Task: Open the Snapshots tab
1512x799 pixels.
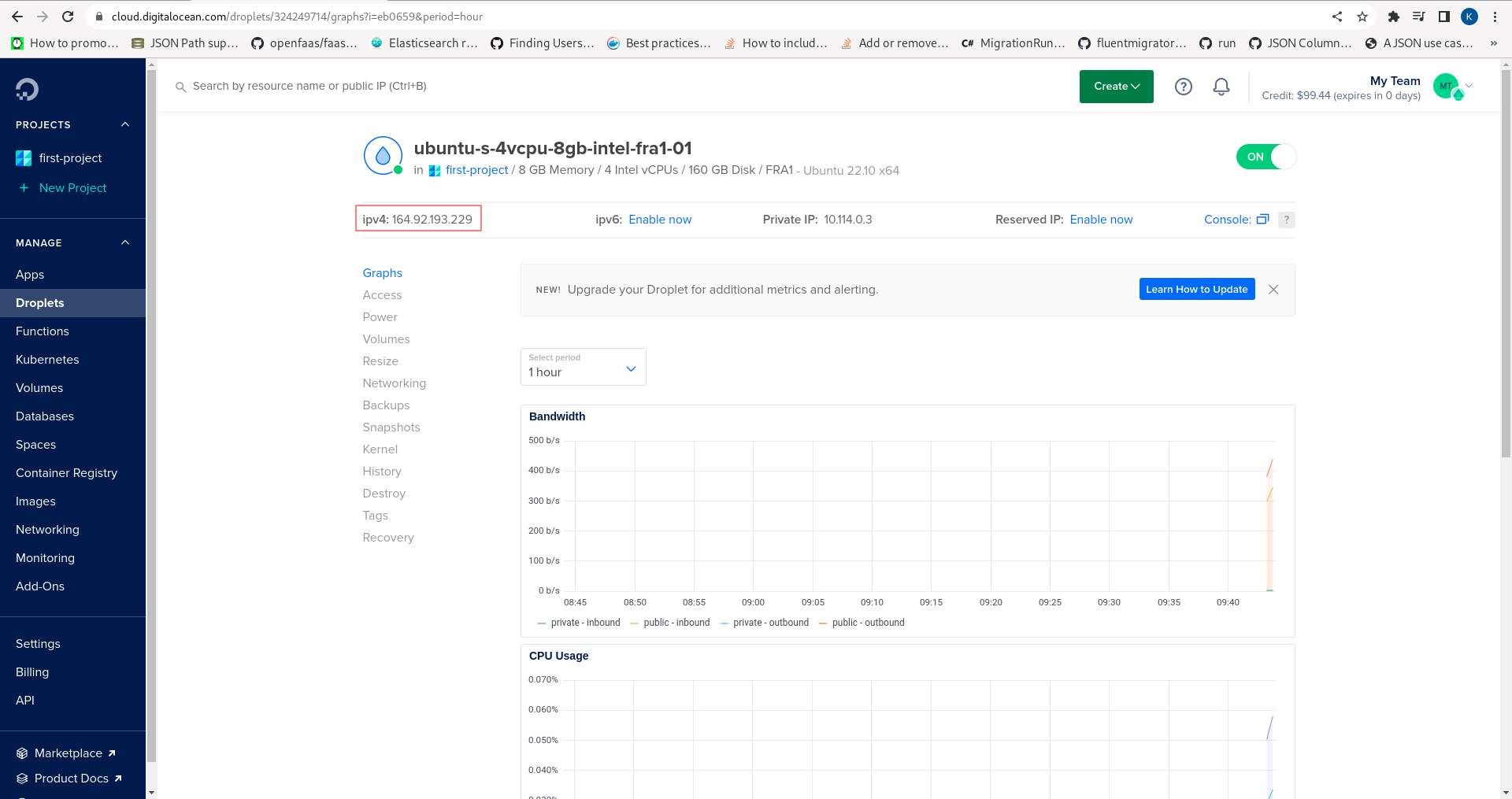Action: pyautogui.click(x=391, y=427)
